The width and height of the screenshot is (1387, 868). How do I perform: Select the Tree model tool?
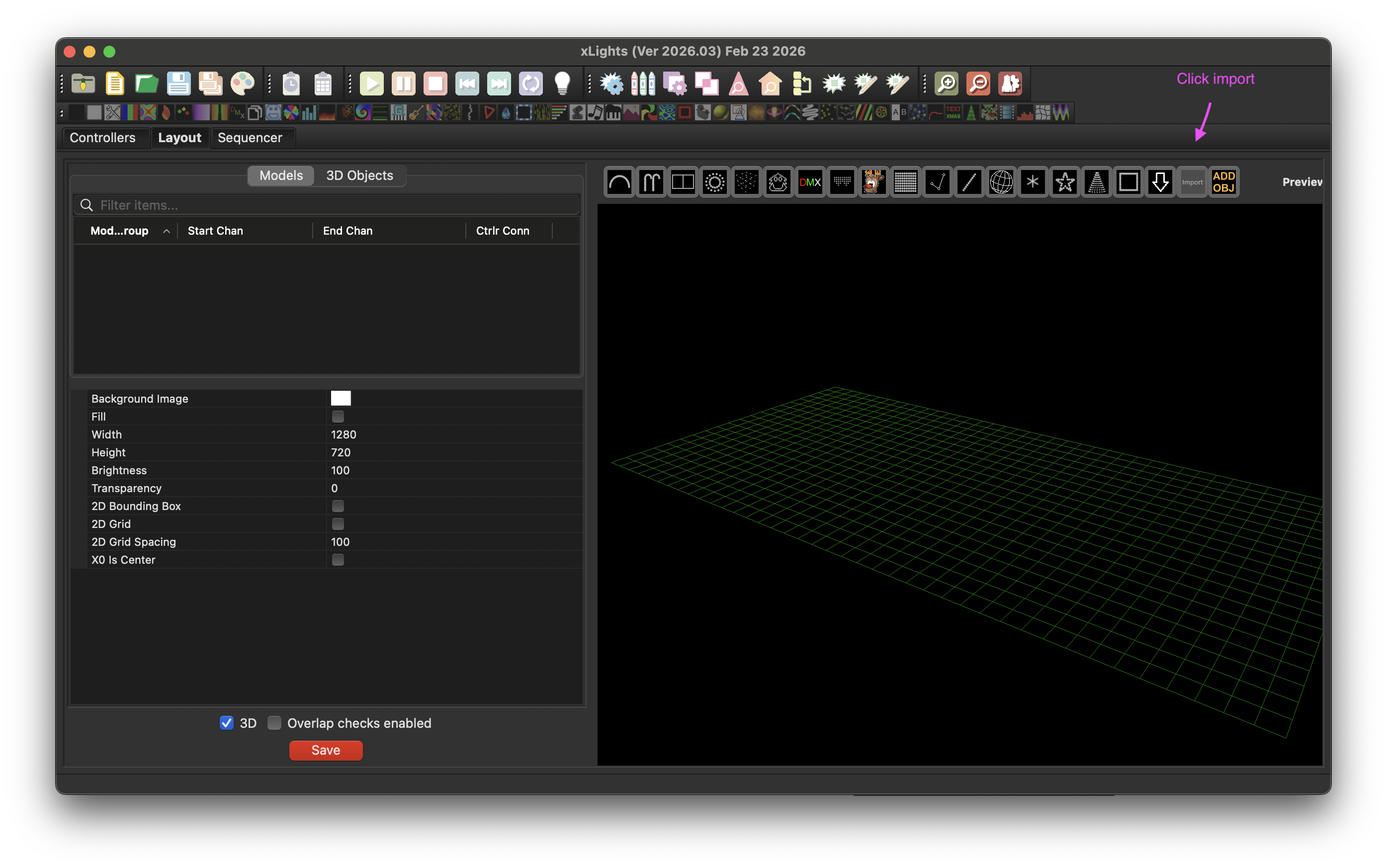1097,182
